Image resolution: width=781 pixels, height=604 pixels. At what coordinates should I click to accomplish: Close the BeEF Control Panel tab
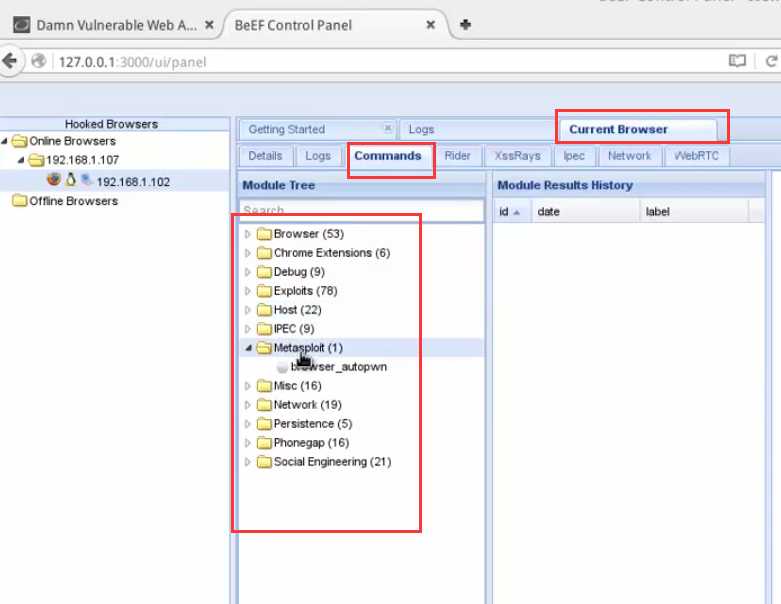(431, 24)
